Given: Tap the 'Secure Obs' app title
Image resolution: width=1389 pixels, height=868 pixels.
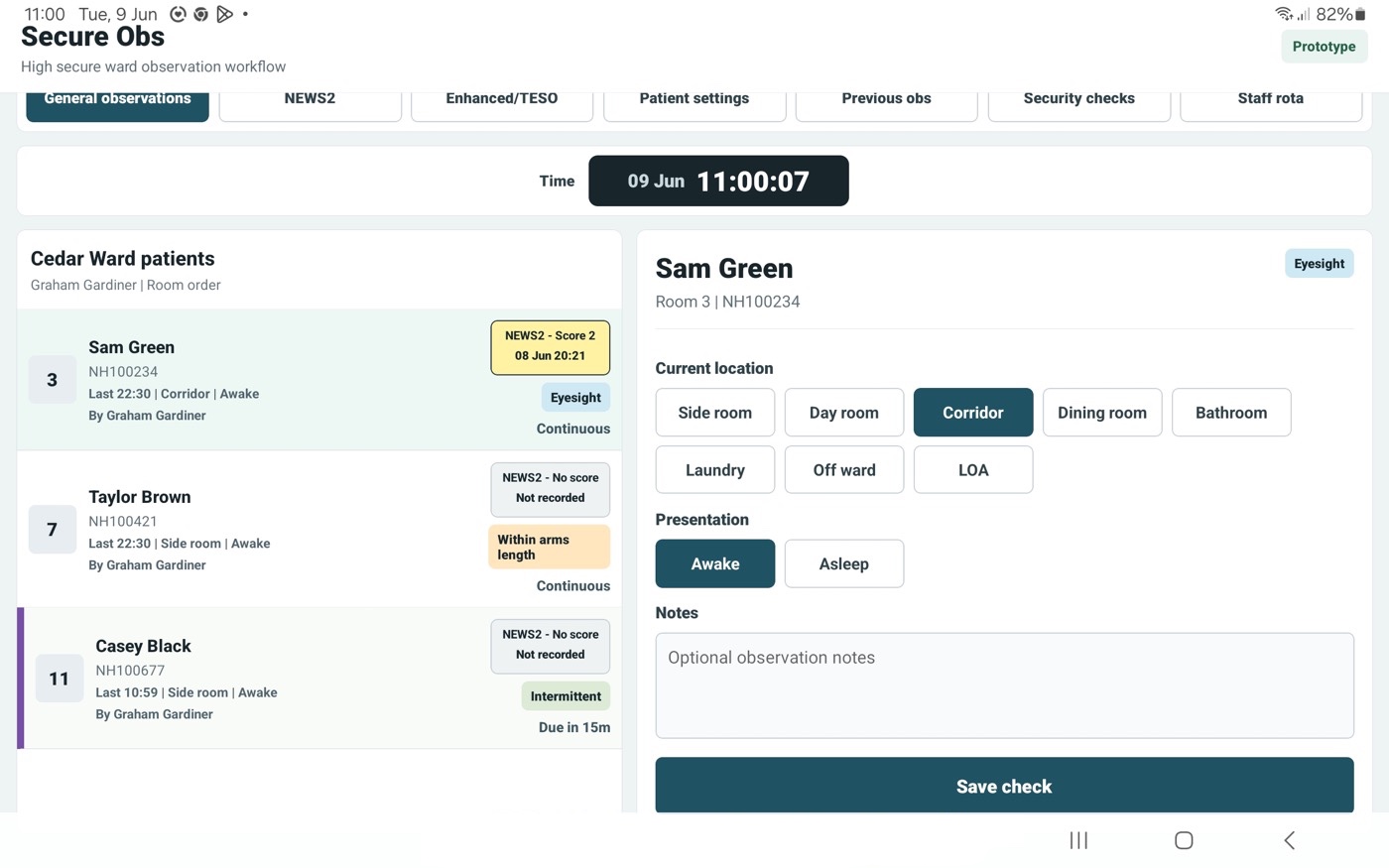Looking at the screenshot, I should pyautogui.click(x=92, y=37).
